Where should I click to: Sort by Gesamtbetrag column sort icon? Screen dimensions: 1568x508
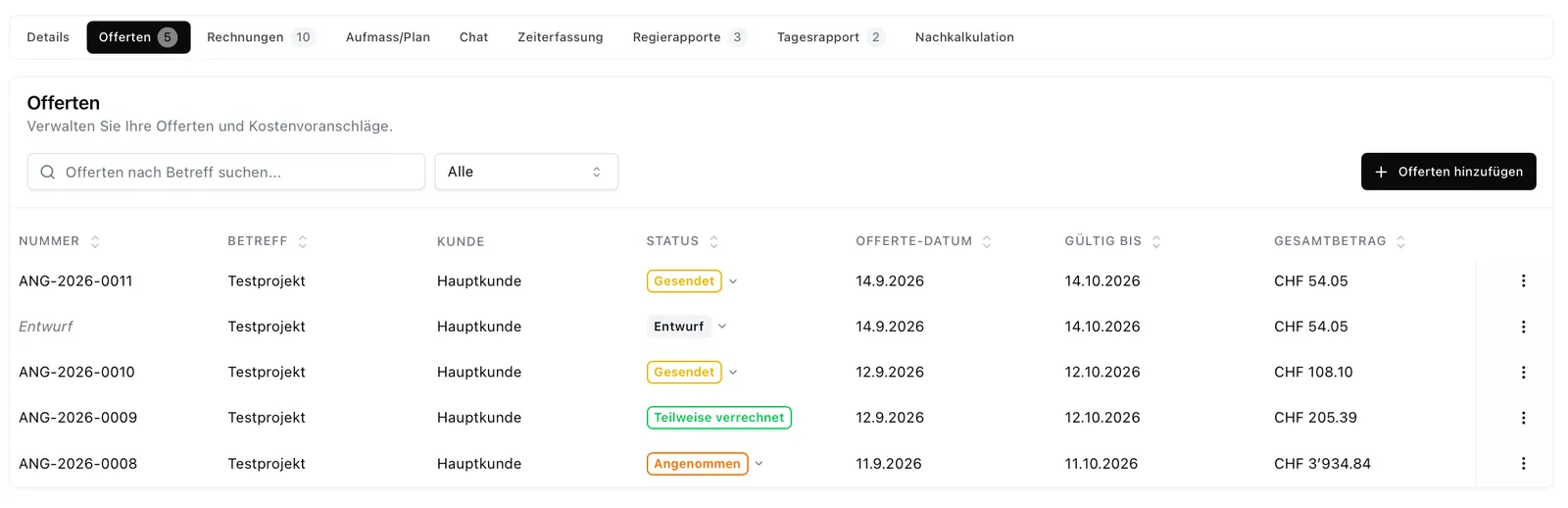point(1400,241)
